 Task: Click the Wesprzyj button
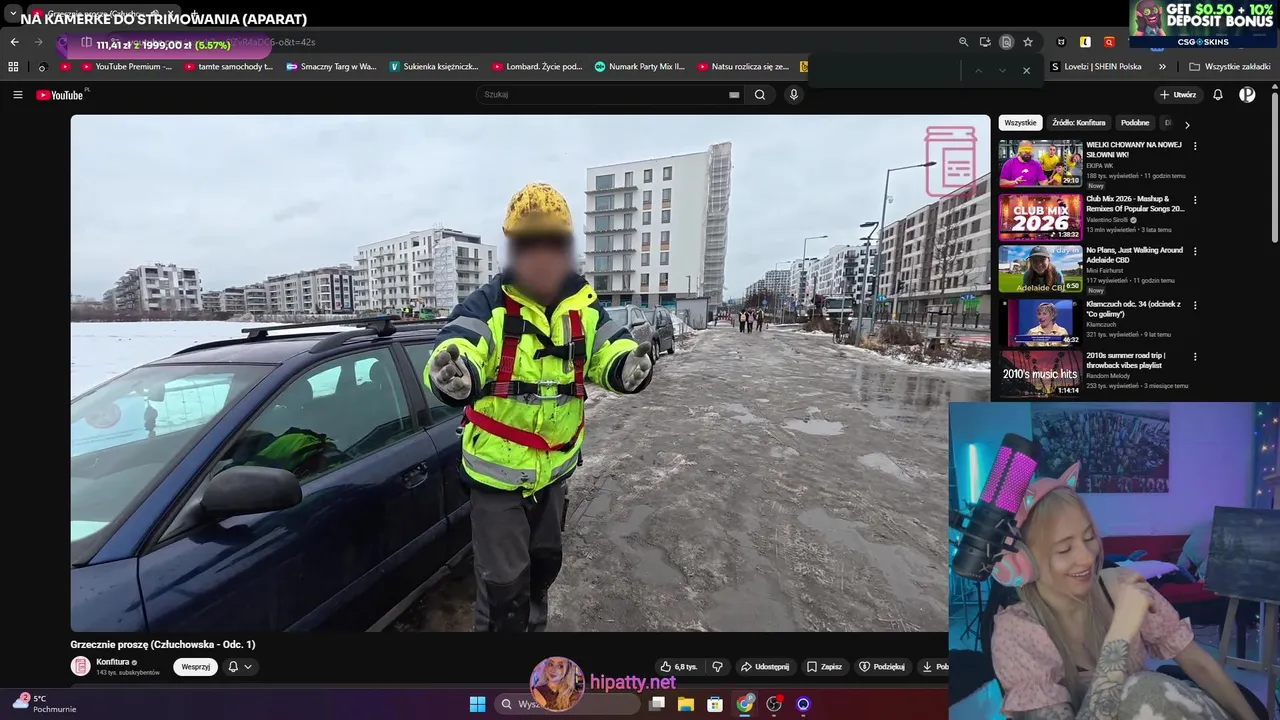tap(195, 667)
